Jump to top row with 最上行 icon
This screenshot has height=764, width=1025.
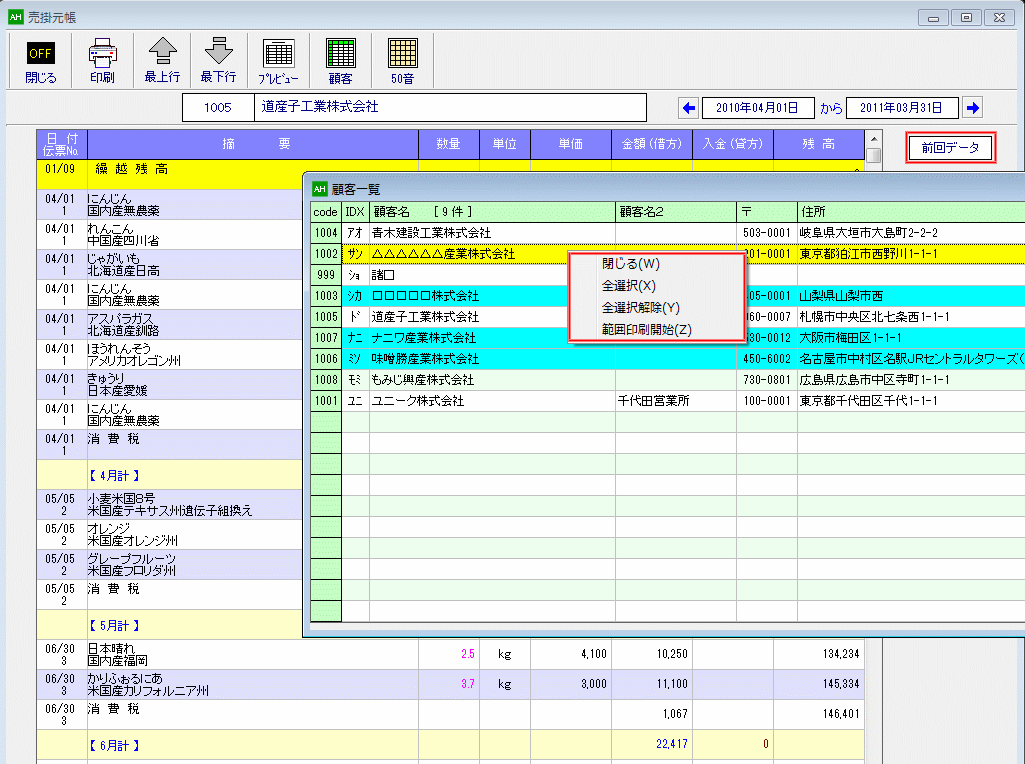tap(162, 61)
